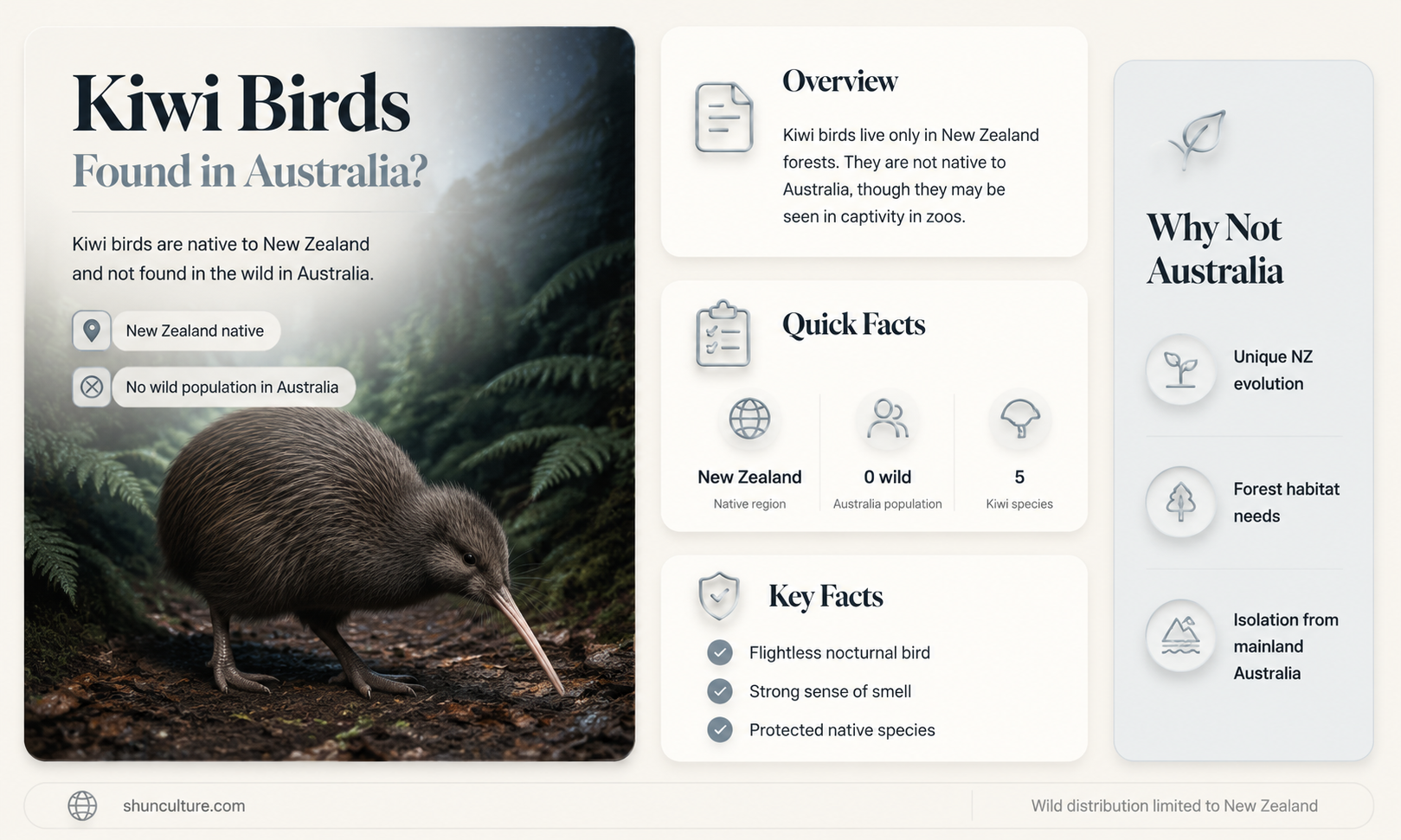Click the Overview document icon
This screenshot has width=1401, height=840.
click(x=724, y=117)
